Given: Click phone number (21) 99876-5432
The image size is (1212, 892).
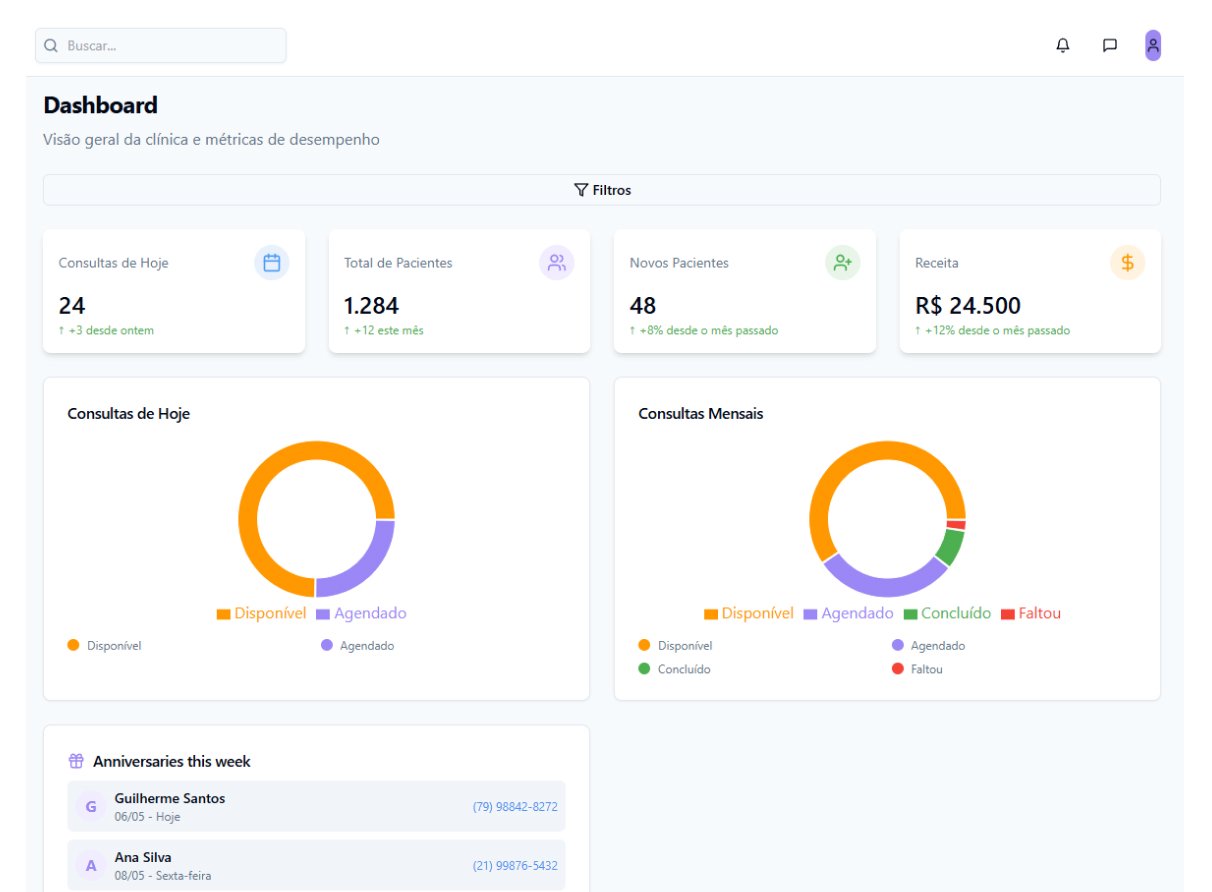Looking at the screenshot, I should click(x=515, y=866).
